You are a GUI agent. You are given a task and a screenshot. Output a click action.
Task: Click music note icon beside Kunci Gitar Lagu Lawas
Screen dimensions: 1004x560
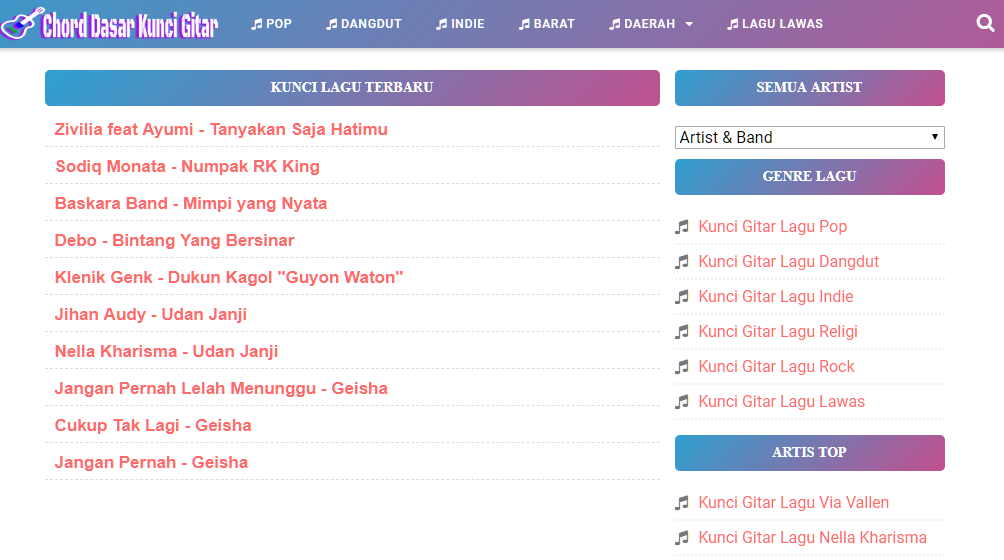(682, 402)
